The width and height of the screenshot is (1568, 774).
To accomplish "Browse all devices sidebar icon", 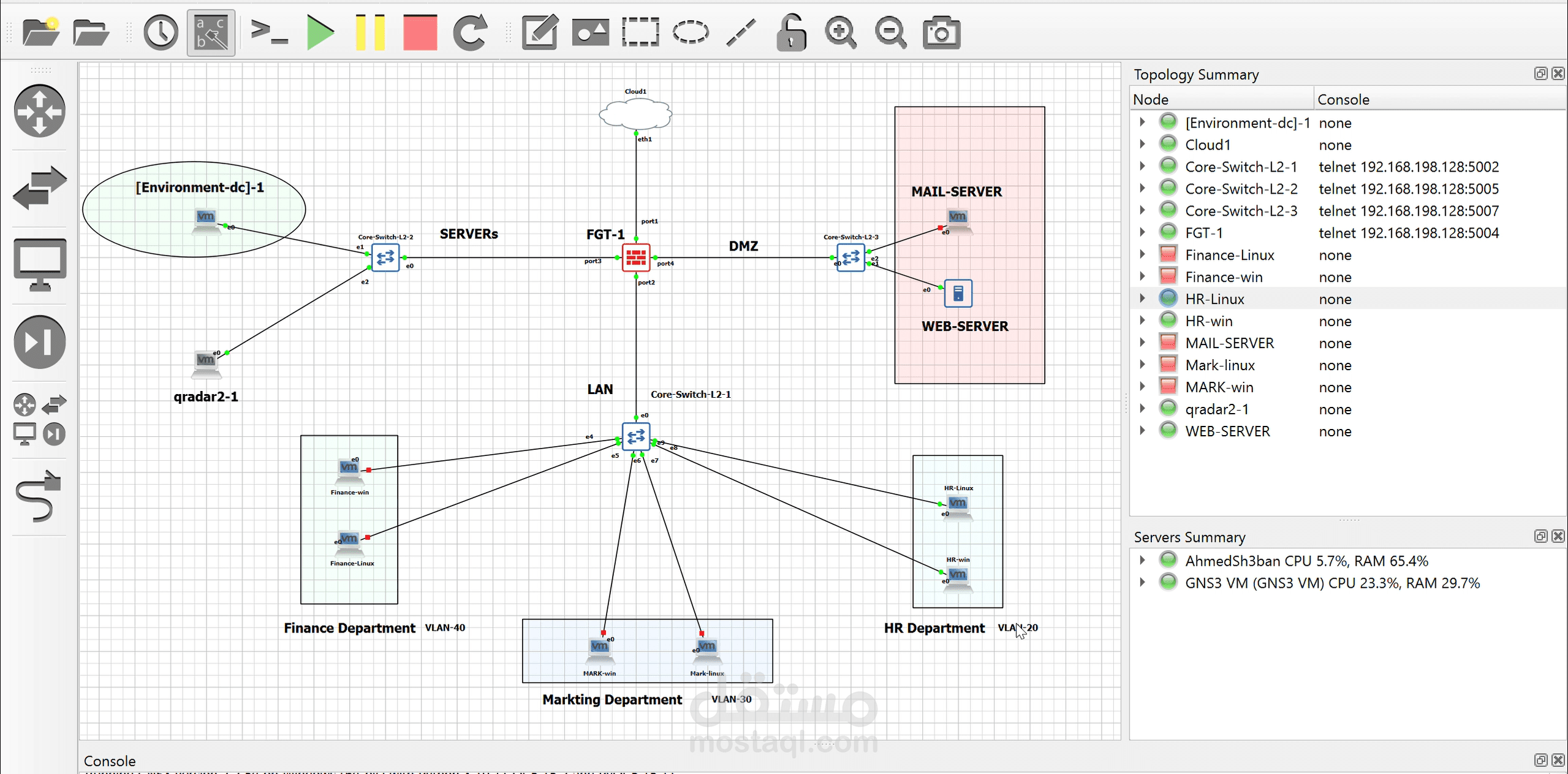I will pyautogui.click(x=40, y=419).
